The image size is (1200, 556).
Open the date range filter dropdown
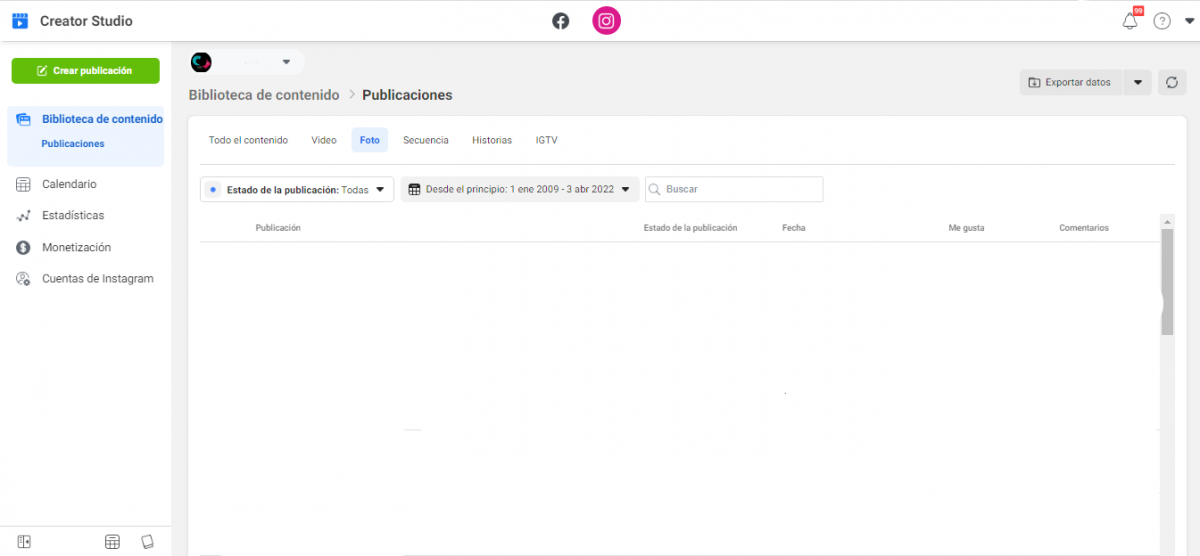click(519, 189)
